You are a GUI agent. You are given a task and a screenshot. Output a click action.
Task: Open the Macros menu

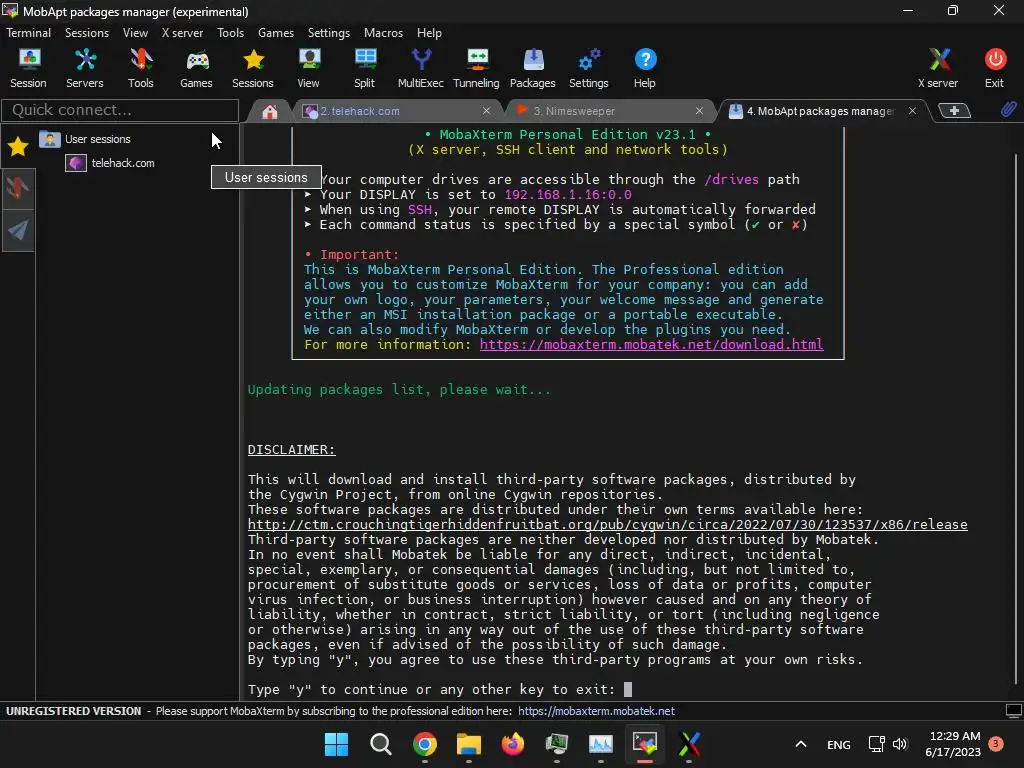[383, 33]
